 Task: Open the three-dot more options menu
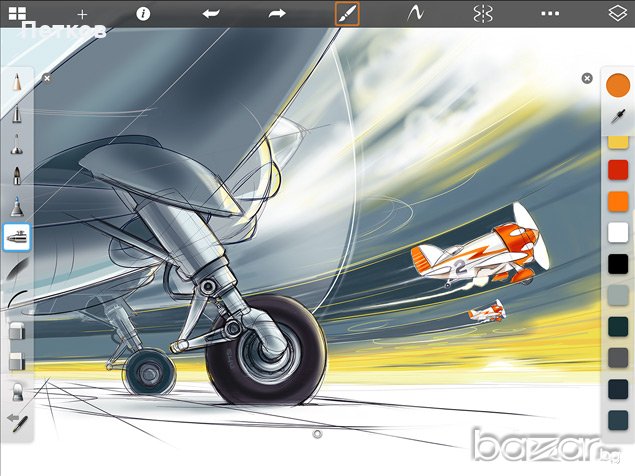[x=549, y=14]
